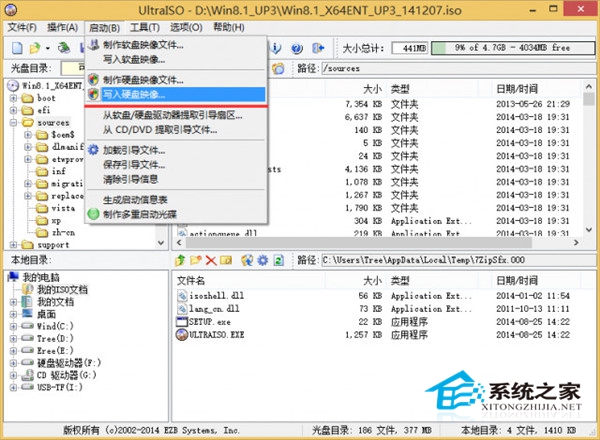Open the 帮助(H) menu
The image size is (600, 440).
tap(228, 27)
